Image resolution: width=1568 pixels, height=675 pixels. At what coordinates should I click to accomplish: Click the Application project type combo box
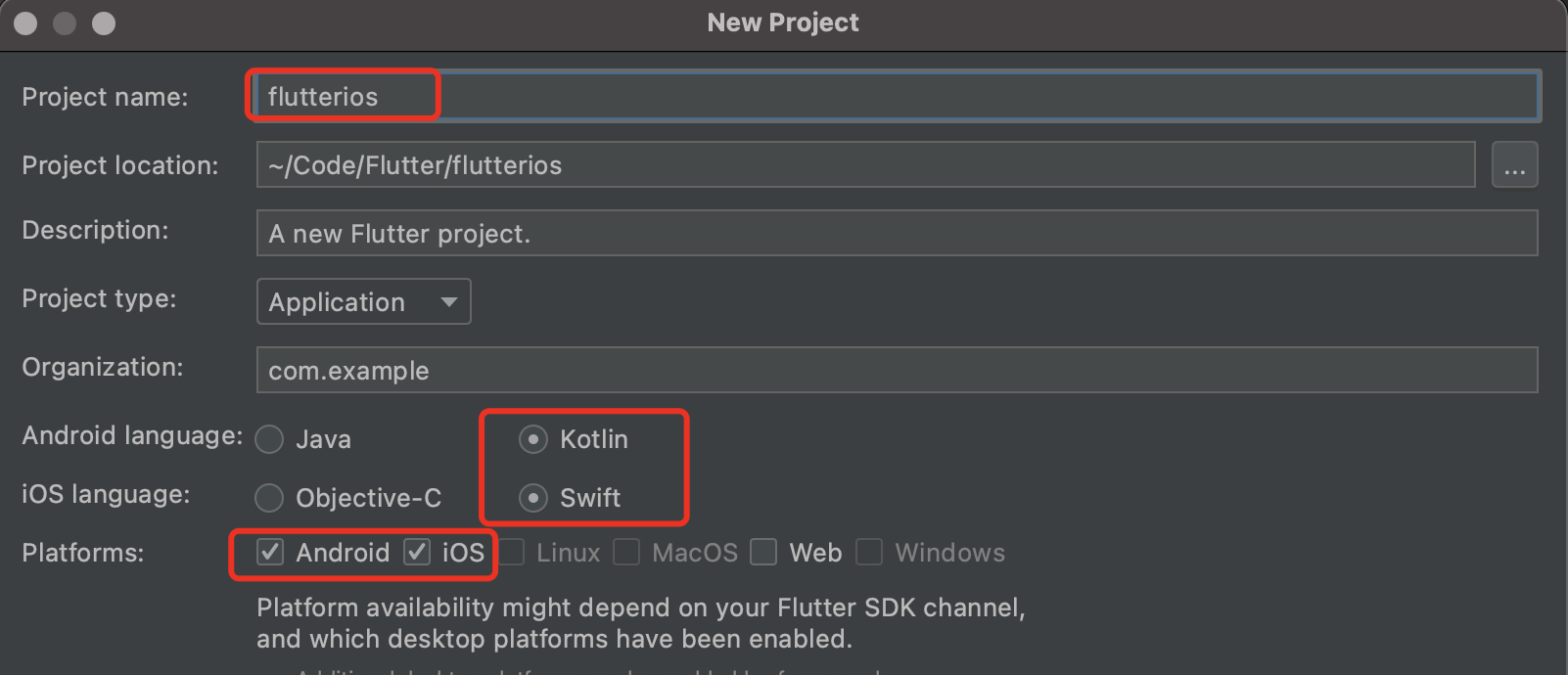(x=363, y=301)
